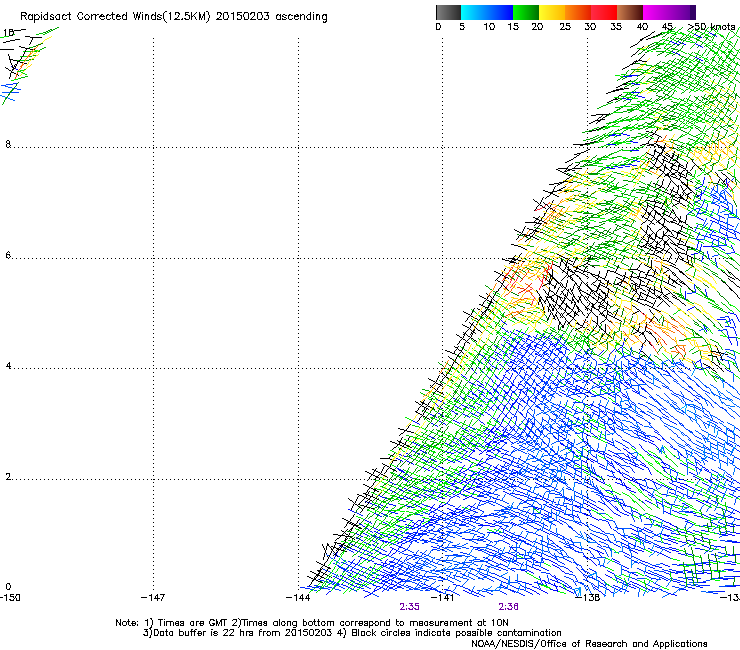
Task: Click latitude label '8' on left axis
Action: pyautogui.click(x=8, y=144)
